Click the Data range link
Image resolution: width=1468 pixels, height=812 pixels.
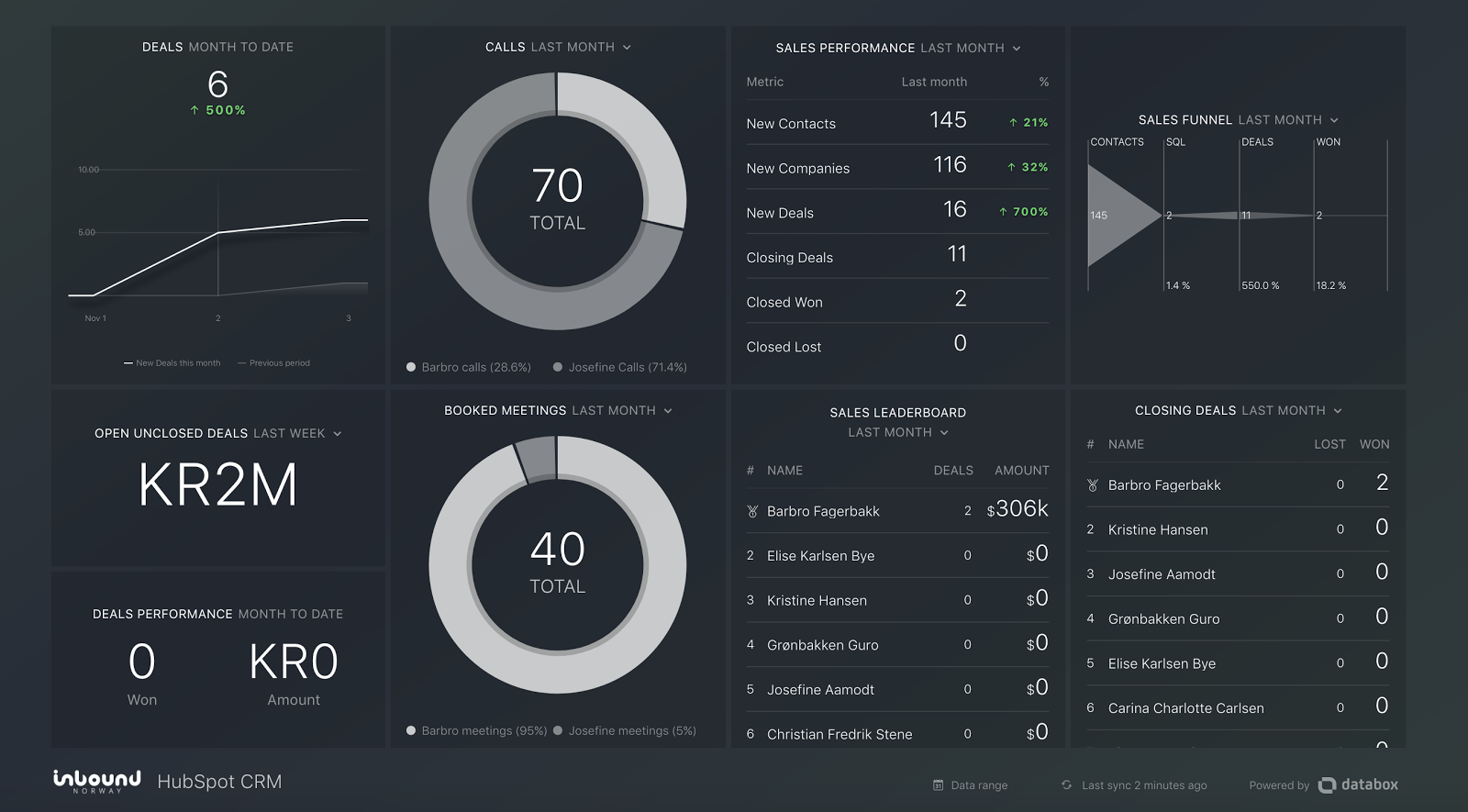coord(978,785)
